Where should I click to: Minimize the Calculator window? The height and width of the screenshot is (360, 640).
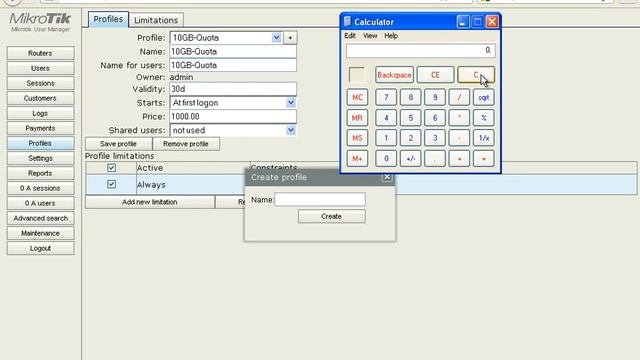pyautogui.click(x=463, y=22)
